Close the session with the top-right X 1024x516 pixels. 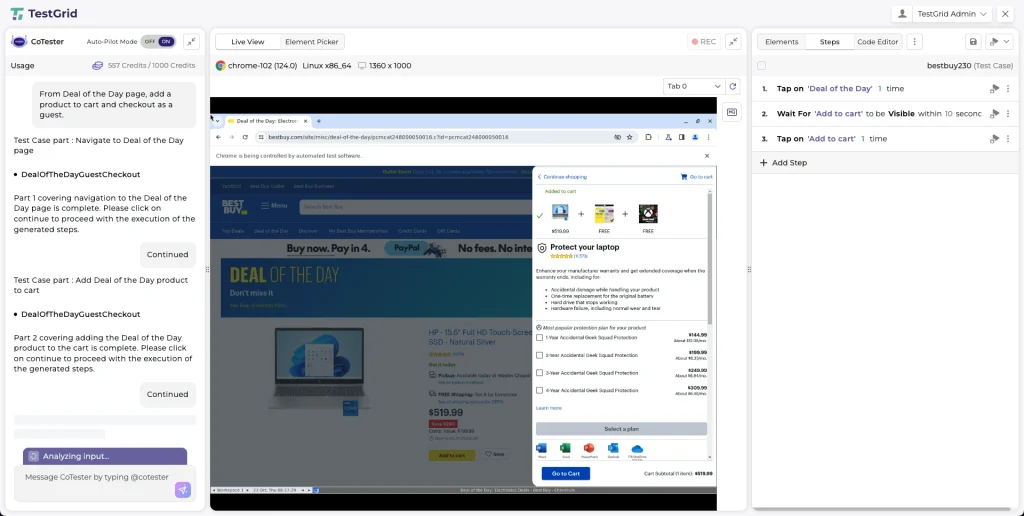pyautogui.click(x=1005, y=14)
